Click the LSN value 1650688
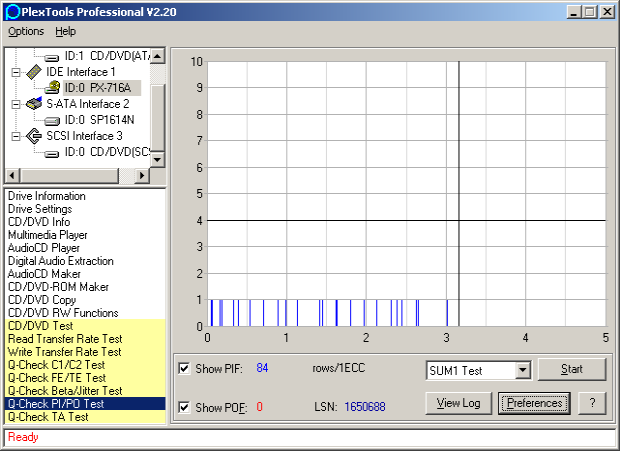 click(365, 407)
